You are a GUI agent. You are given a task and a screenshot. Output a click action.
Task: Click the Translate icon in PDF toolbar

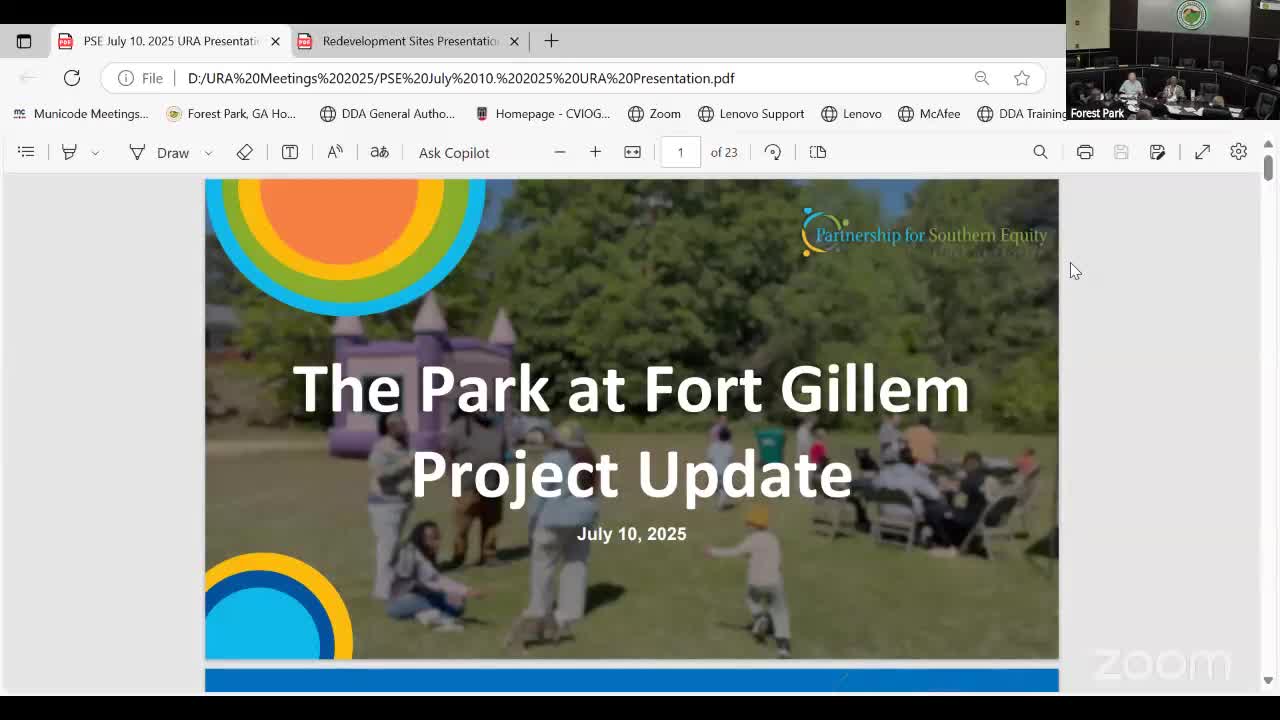click(x=379, y=152)
